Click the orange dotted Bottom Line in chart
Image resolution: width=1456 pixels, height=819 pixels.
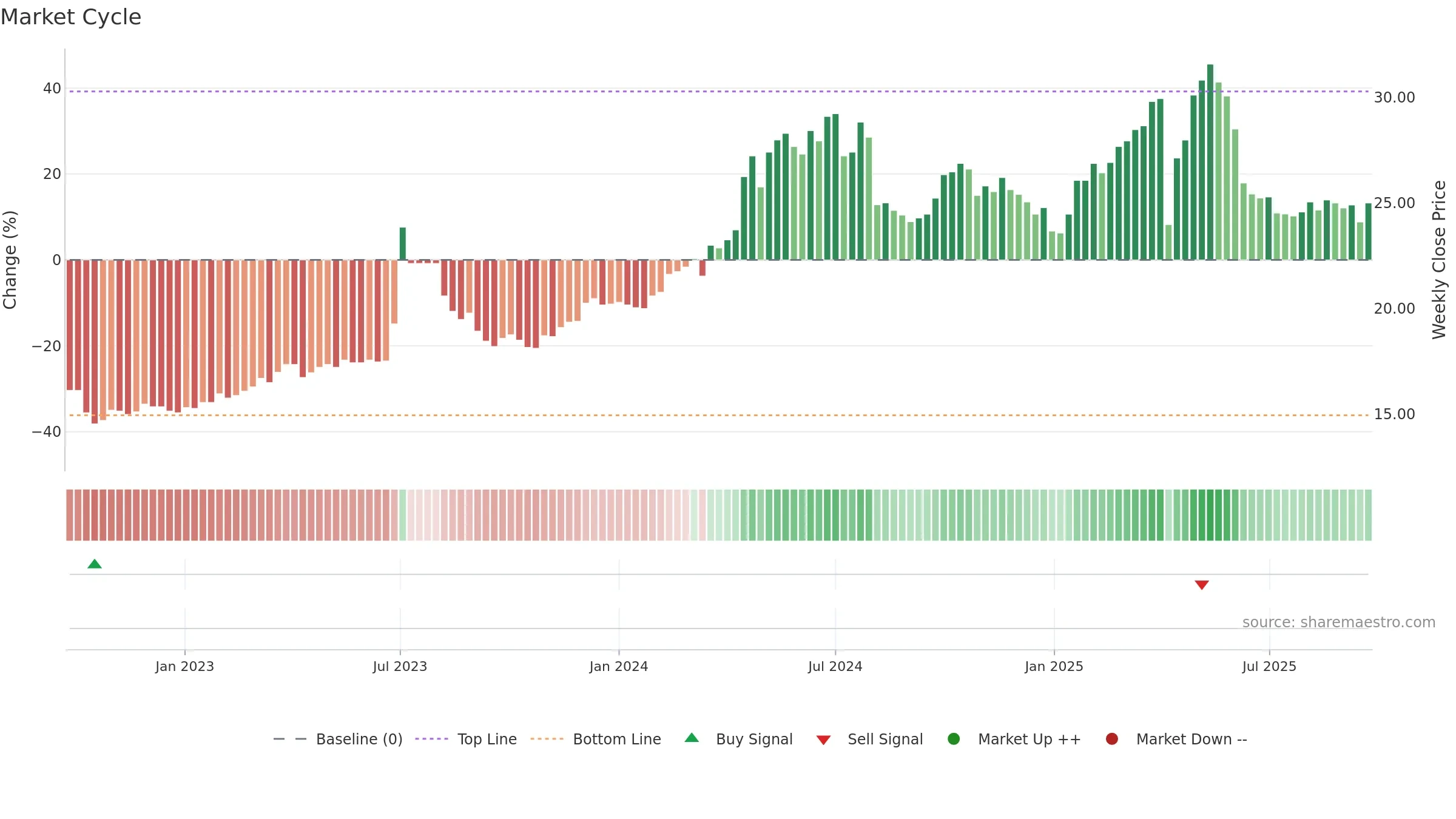pyautogui.click(x=719, y=416)
